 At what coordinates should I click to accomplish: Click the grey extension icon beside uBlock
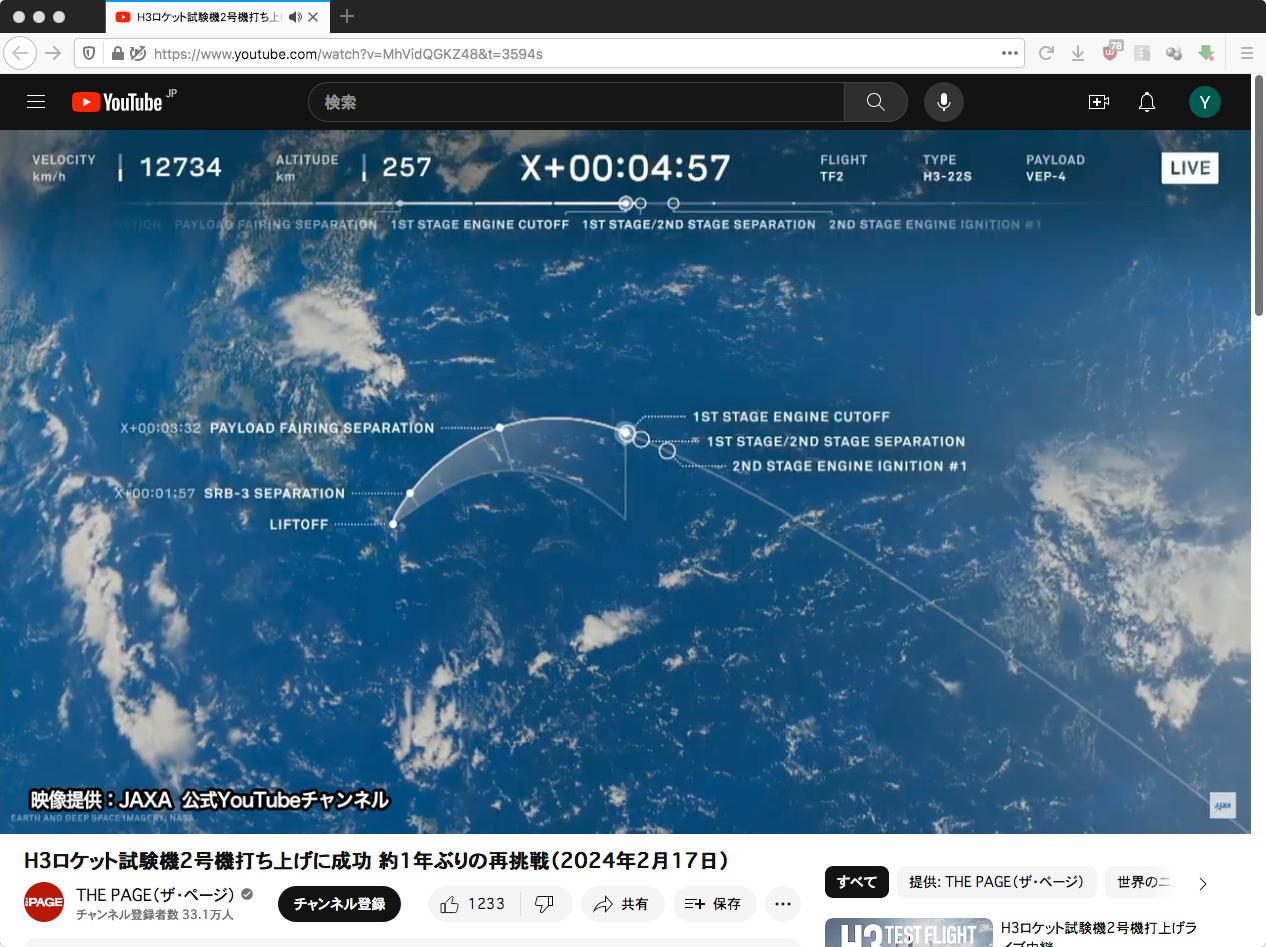(1142, 53)
